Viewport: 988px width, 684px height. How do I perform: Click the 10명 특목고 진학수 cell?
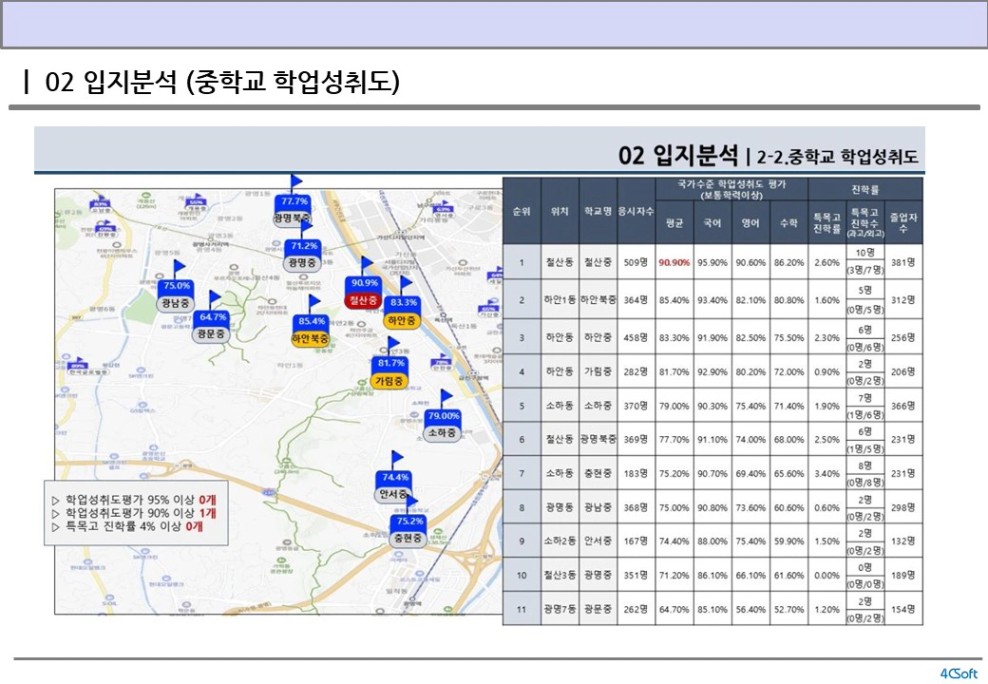point(865,253)
